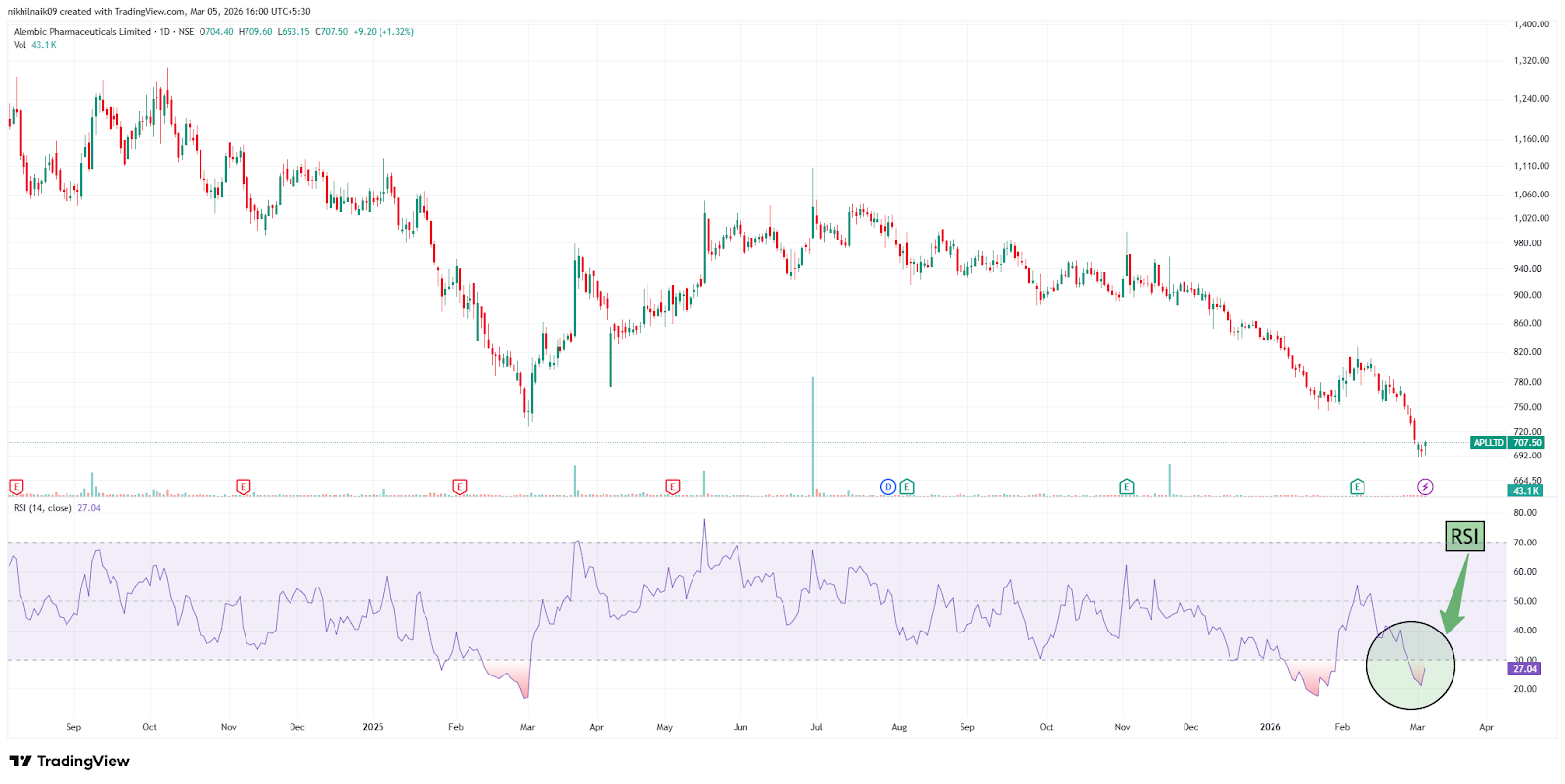Click the blue dividend D marker
This screenshot has width=1565, height=784.
point(887,486)
